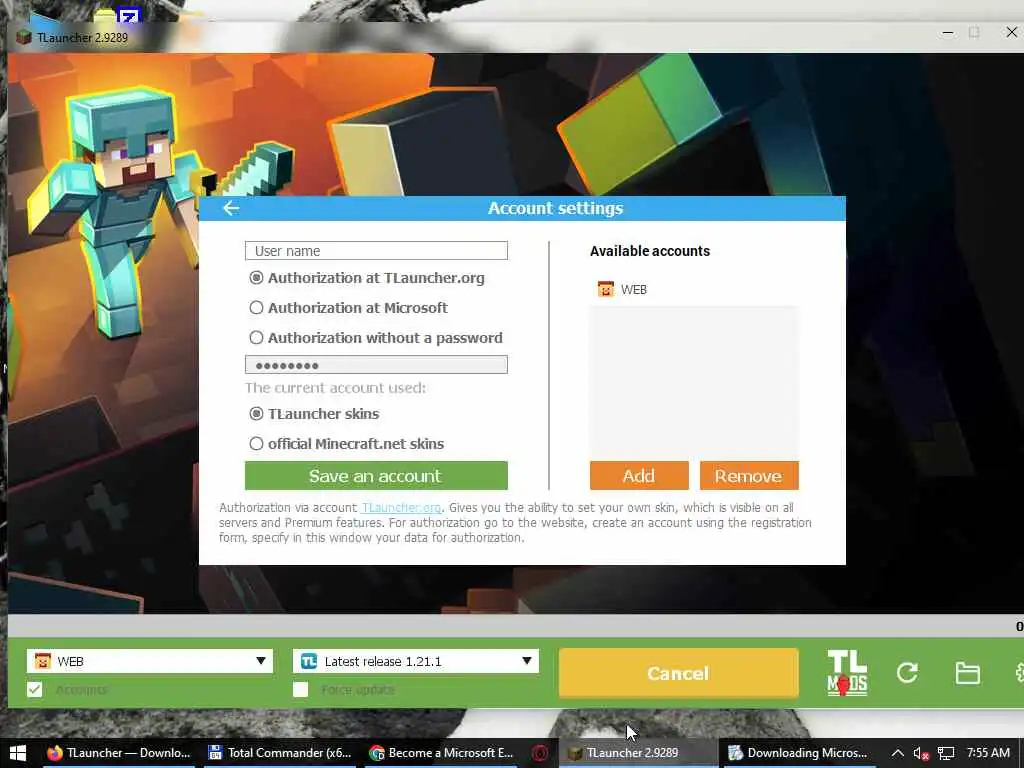Open the settings gear icon in the bottom bar
Screen dimensions: 1024x768
point(1019,673)
